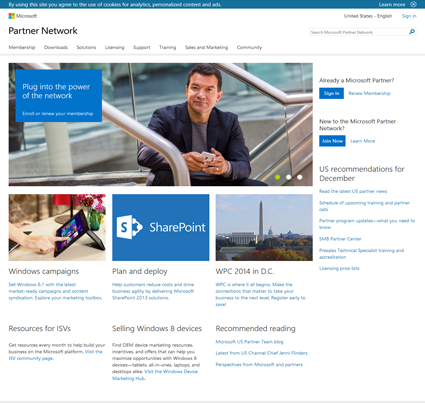Open Schedule of upcoming training link
The image size is (425, 403).
364,206
